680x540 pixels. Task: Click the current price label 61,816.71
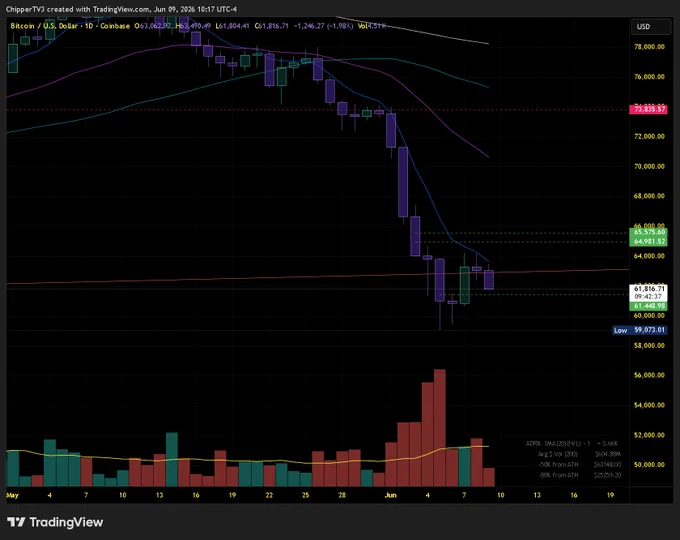tap(648, 289)
